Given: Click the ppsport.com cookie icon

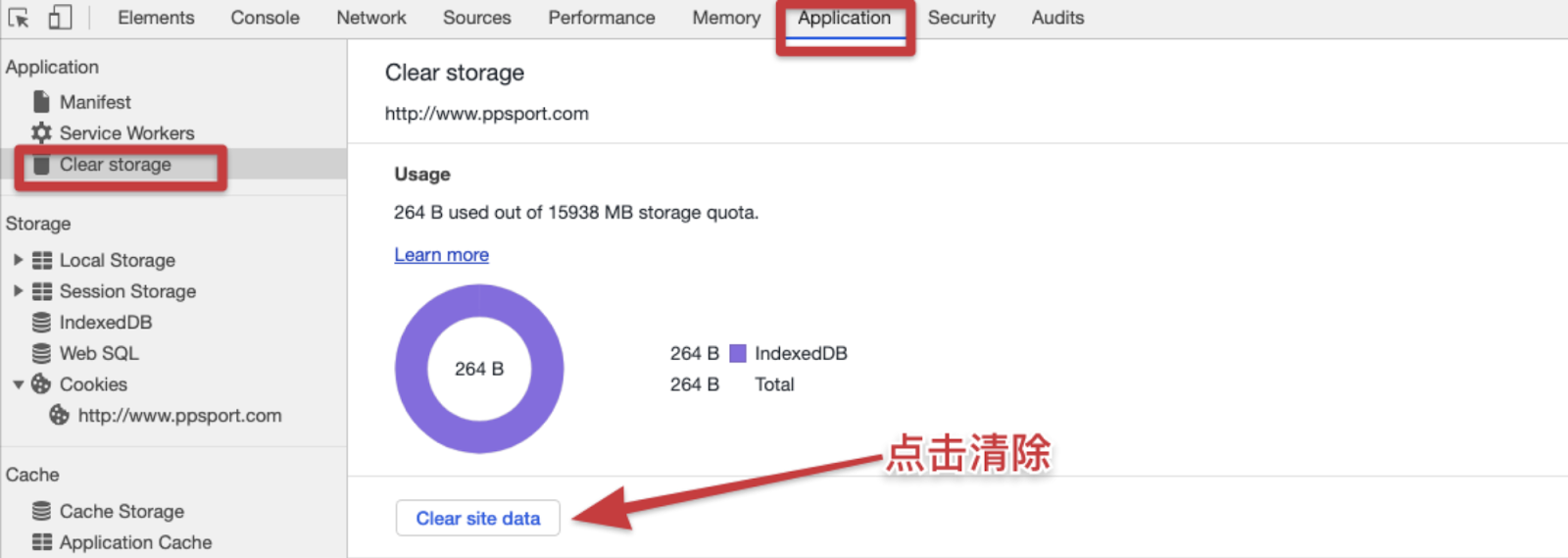Looking at the screenshot, I should 60,415.
